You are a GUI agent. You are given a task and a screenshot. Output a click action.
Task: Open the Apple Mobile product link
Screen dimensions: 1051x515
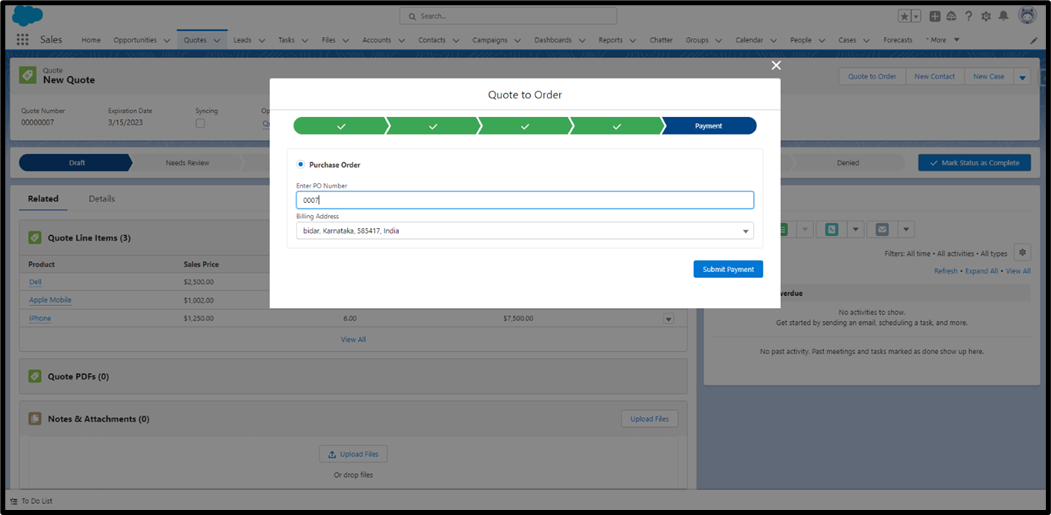50,300
